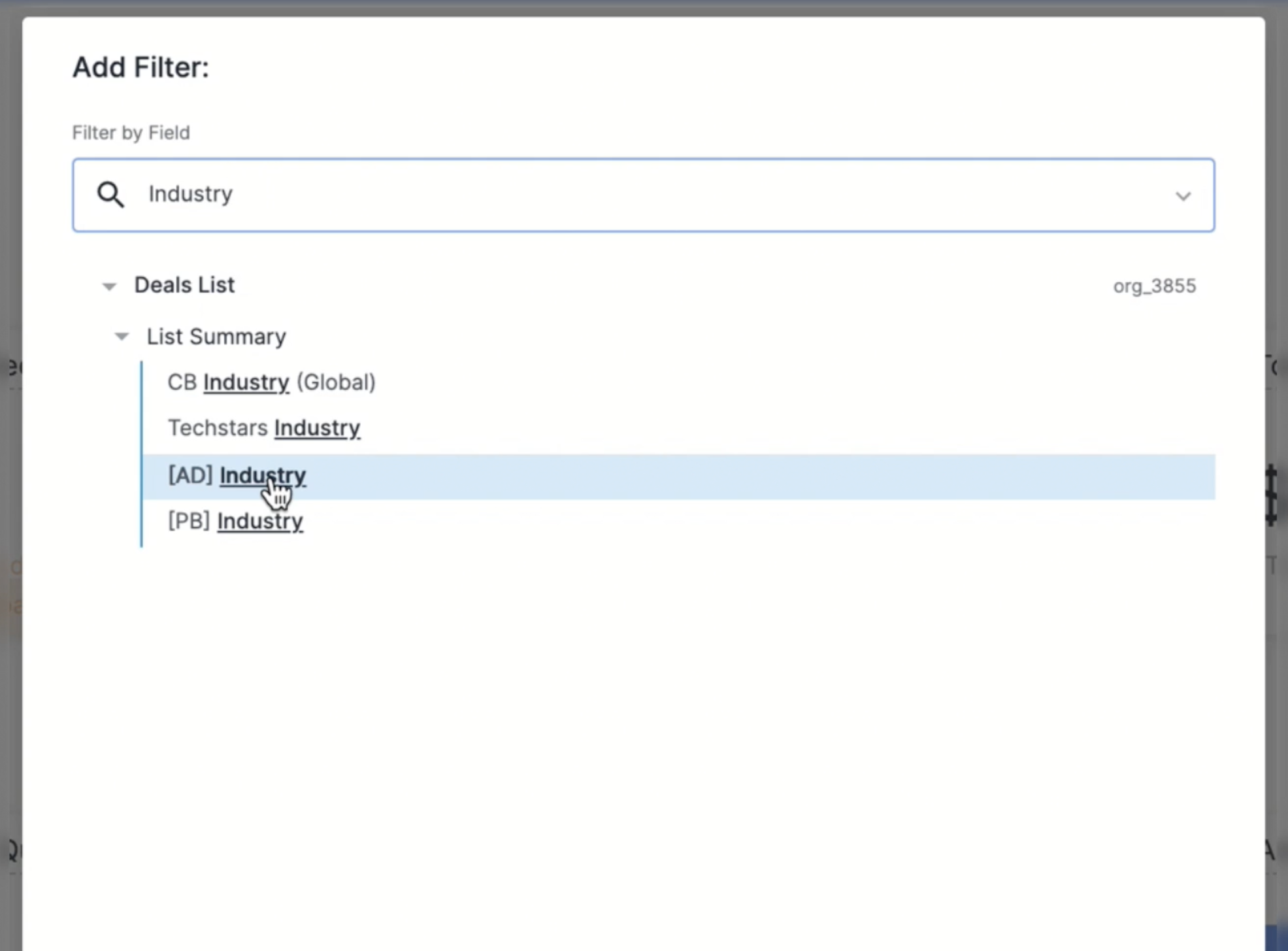Screen dimensions: 1288x951
Task: Click the Filter by Field label
Action: point(131,133)
